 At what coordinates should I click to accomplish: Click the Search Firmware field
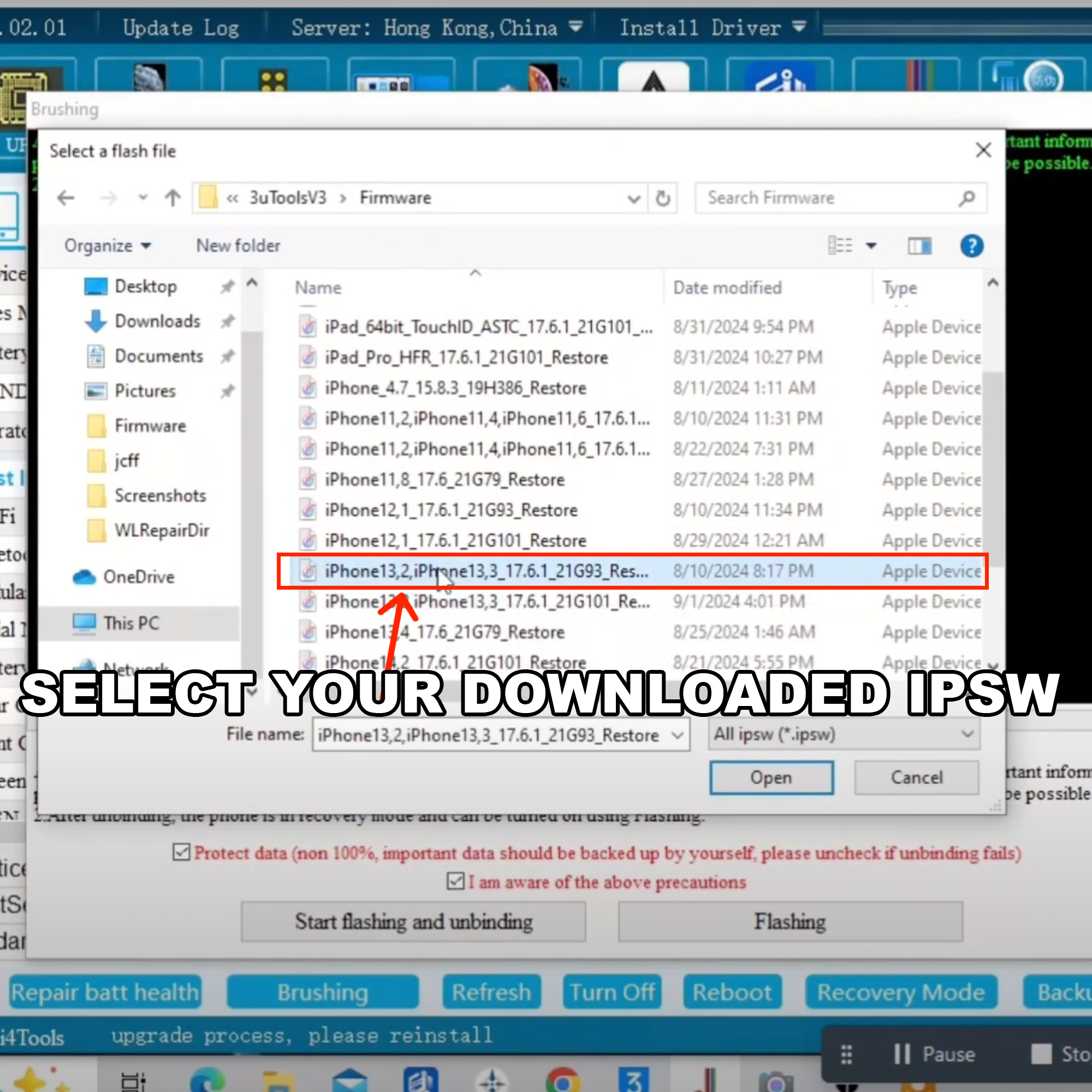pos(831,198)
